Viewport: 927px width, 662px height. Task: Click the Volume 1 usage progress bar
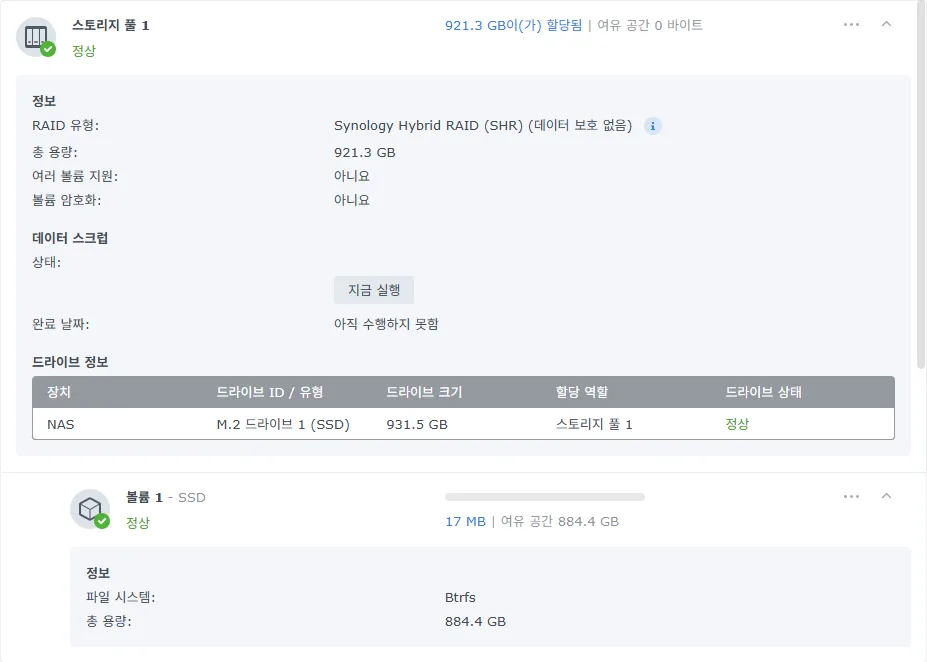(x=544, y=496)
